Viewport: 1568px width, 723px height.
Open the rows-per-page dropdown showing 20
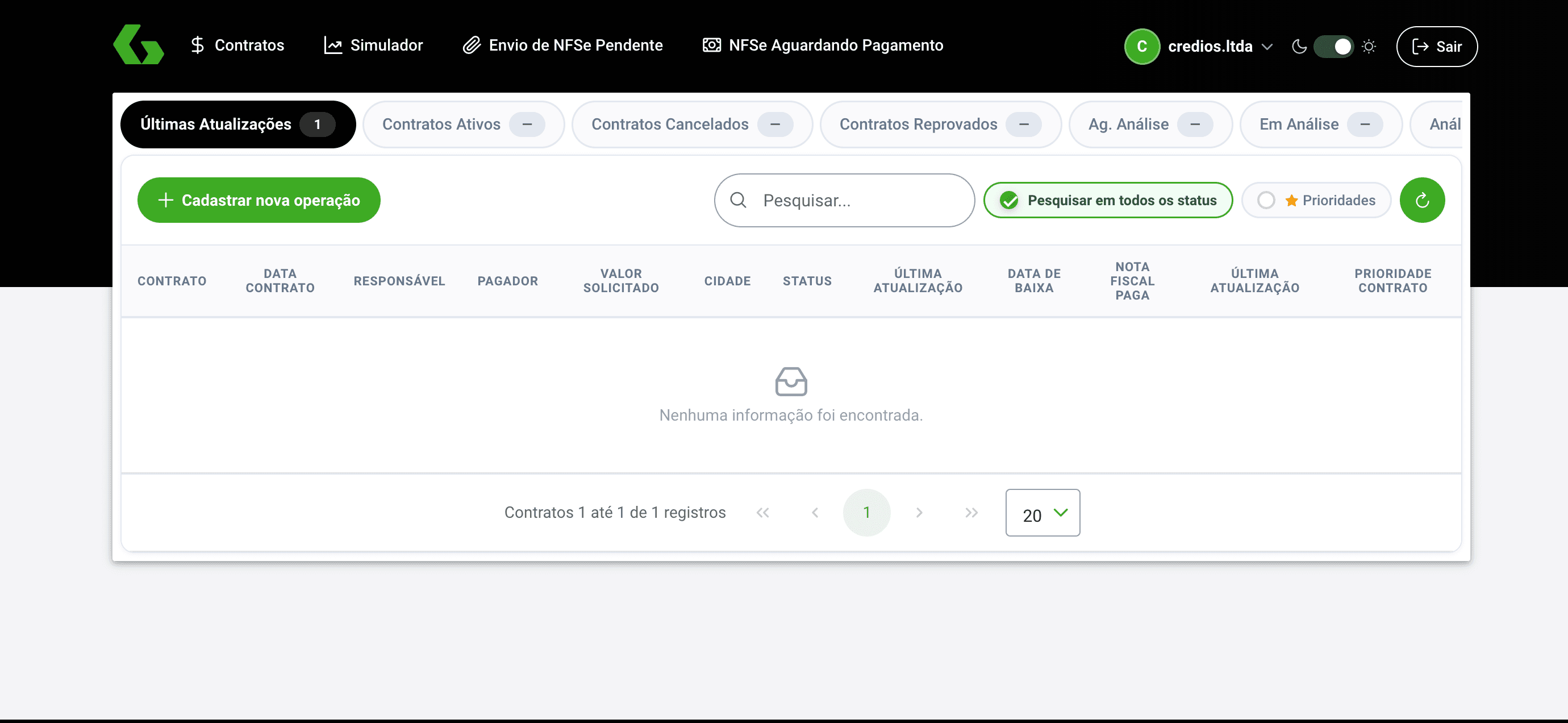[1042, 513]
